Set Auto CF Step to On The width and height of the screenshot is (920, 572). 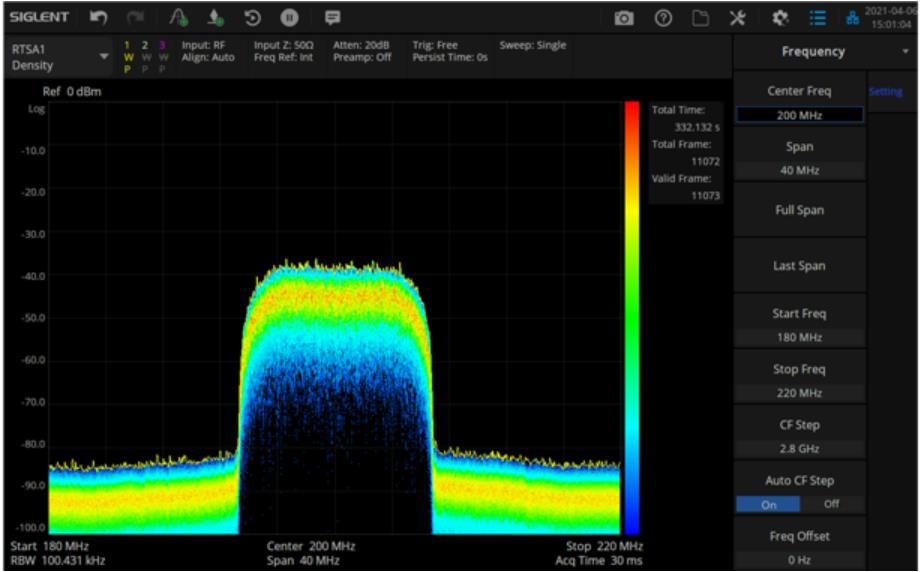pyautogui.click(x=768, y=505)
